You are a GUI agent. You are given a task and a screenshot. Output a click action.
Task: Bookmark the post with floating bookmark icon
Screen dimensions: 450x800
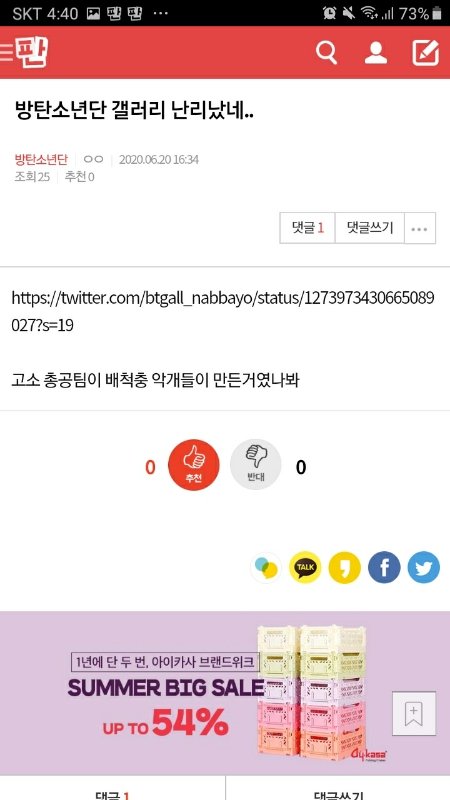pos(414,713)
